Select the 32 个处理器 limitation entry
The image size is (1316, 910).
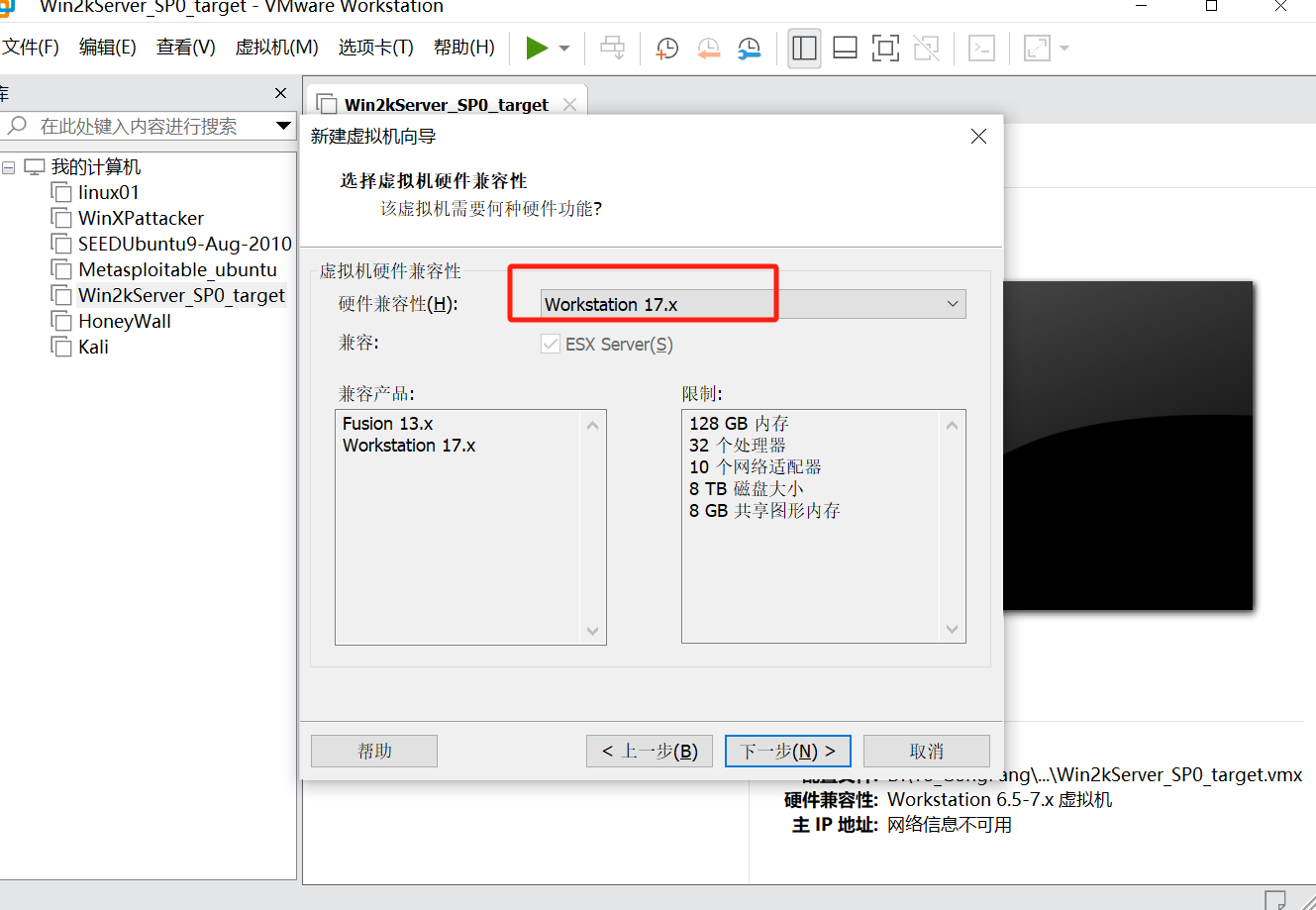coord(738,446)
